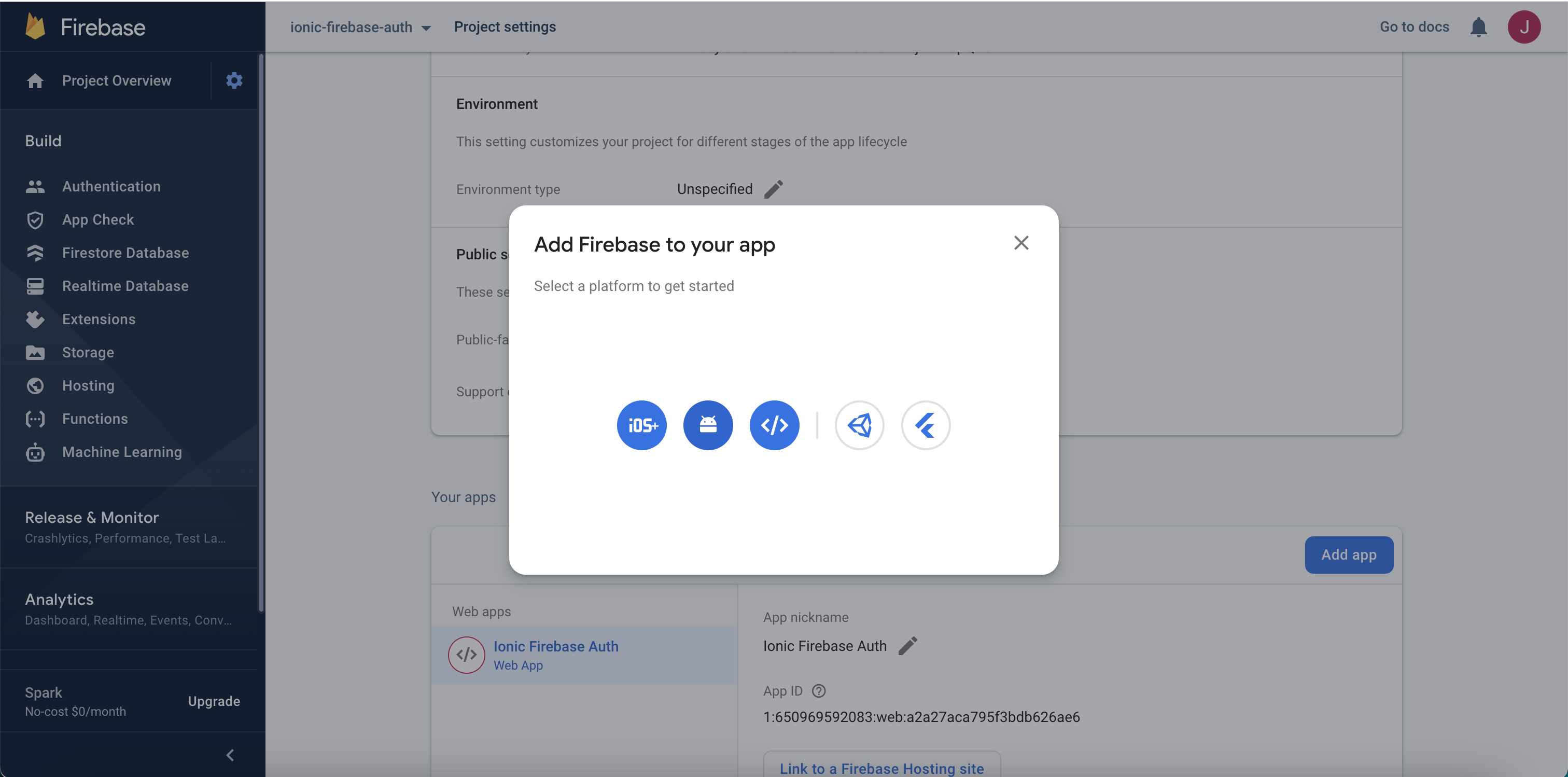Image resolution: width=1568 pixels, height=777 pixels.
Task: Click the Firestore Database icon
Action: click(35, 253)
